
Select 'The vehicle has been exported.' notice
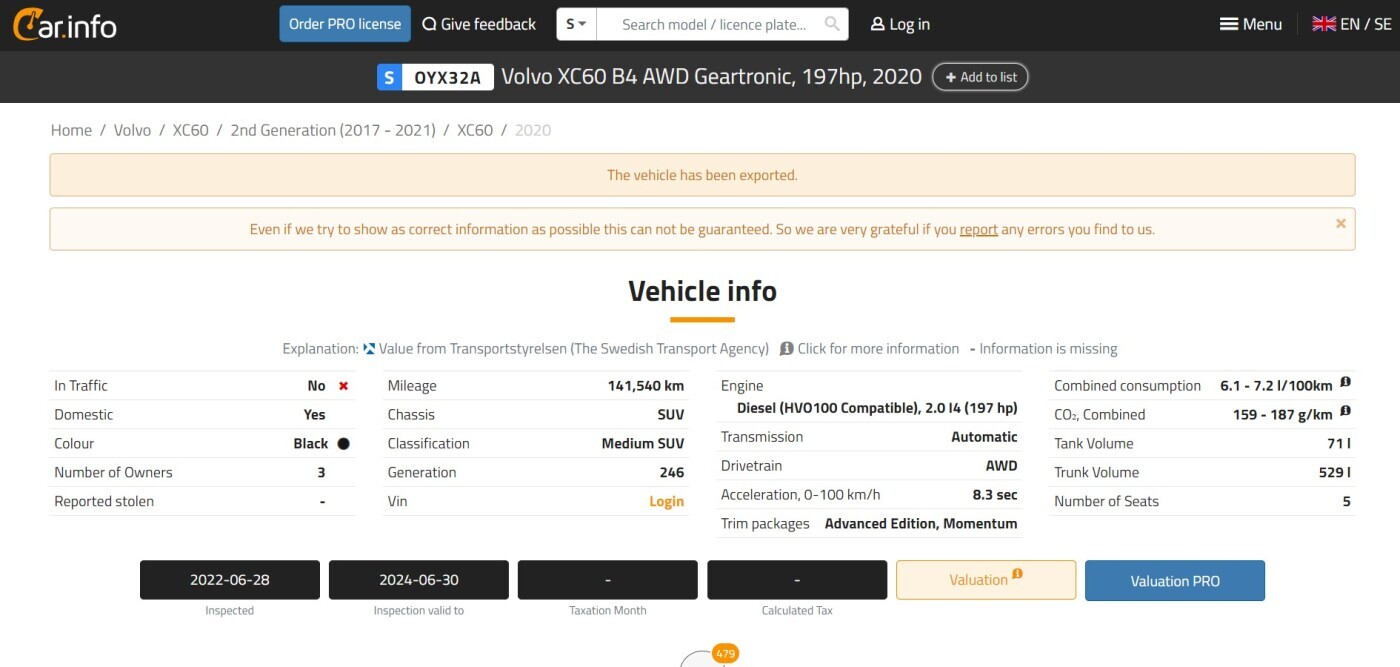point(702,175)
